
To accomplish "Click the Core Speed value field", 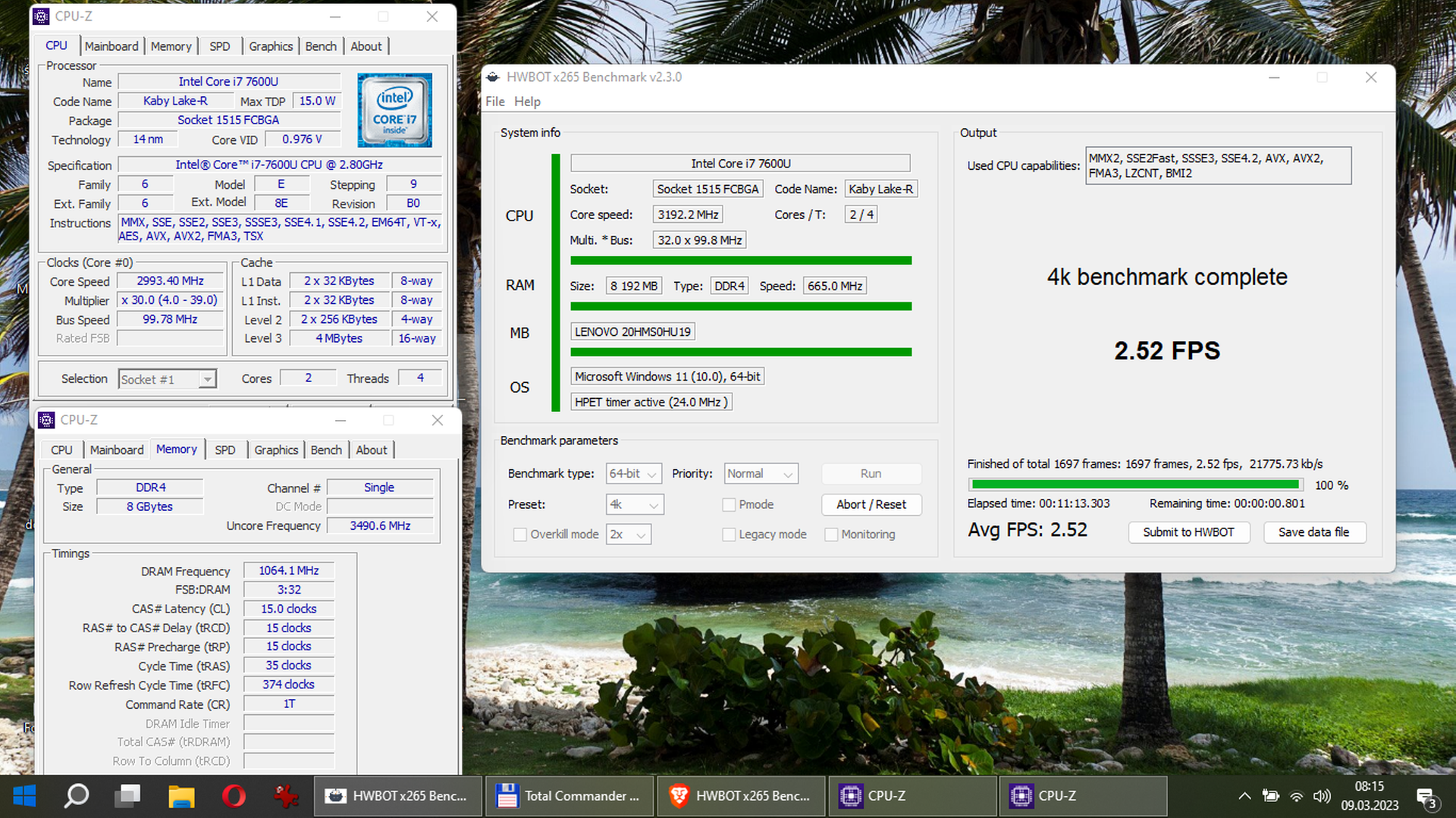I will point(171,281).
